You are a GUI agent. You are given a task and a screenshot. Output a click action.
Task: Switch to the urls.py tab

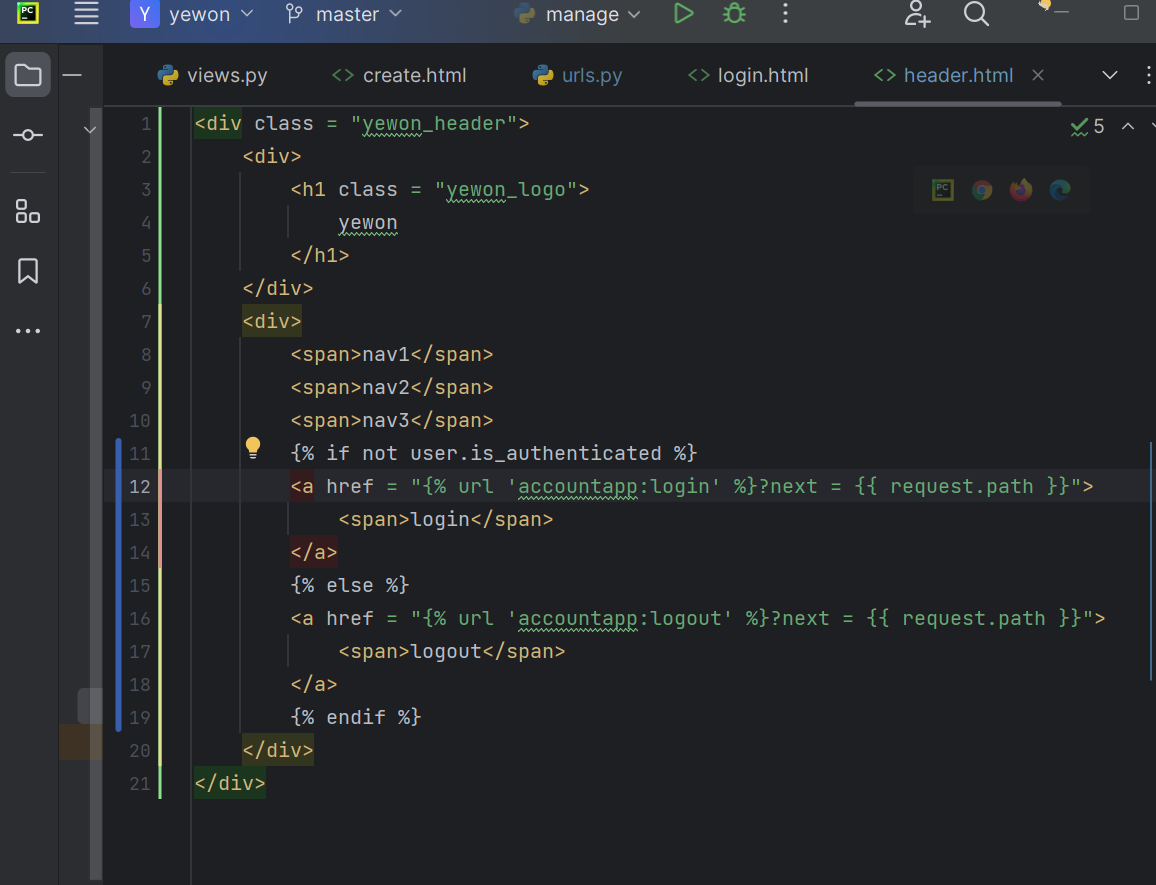pyautogui.click(x=577, y=75)
